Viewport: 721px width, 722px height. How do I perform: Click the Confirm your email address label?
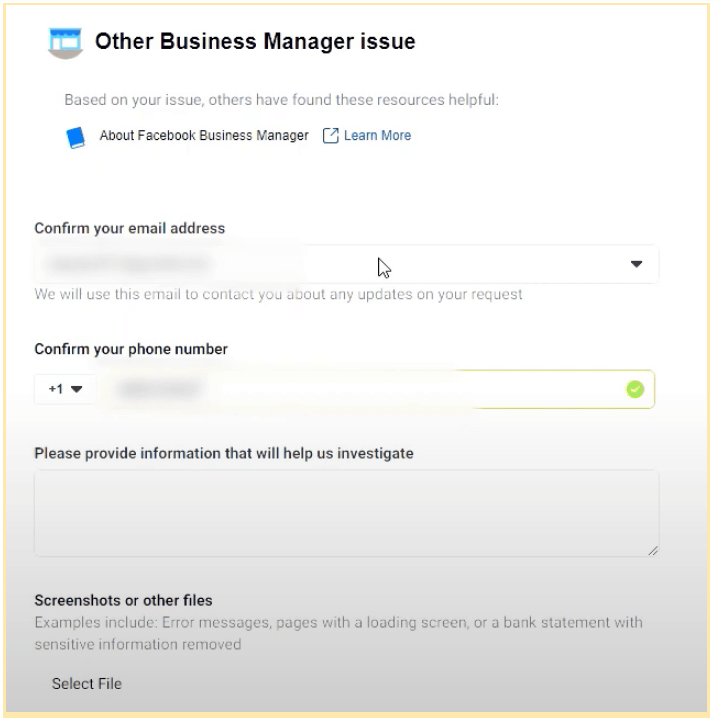pyautogui.click(x=130, y=228)
